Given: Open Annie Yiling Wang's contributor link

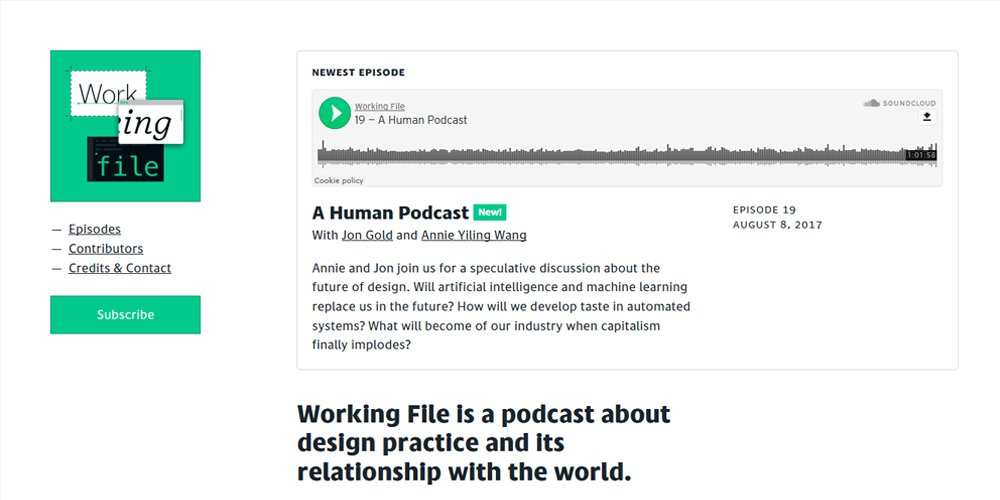Looking at the screenshot, I should click(474, 235).
